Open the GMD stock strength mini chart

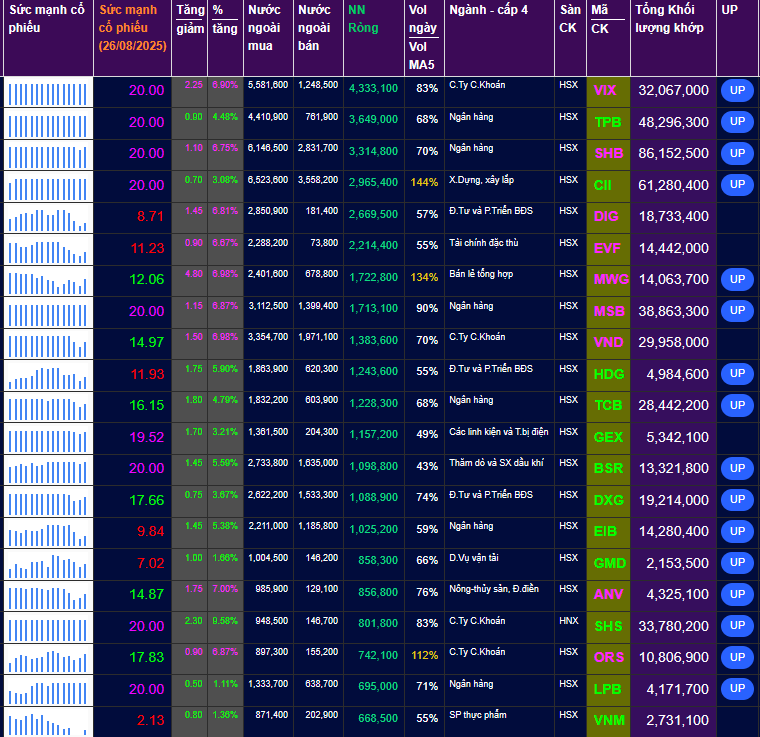click(x=48, y=565)
